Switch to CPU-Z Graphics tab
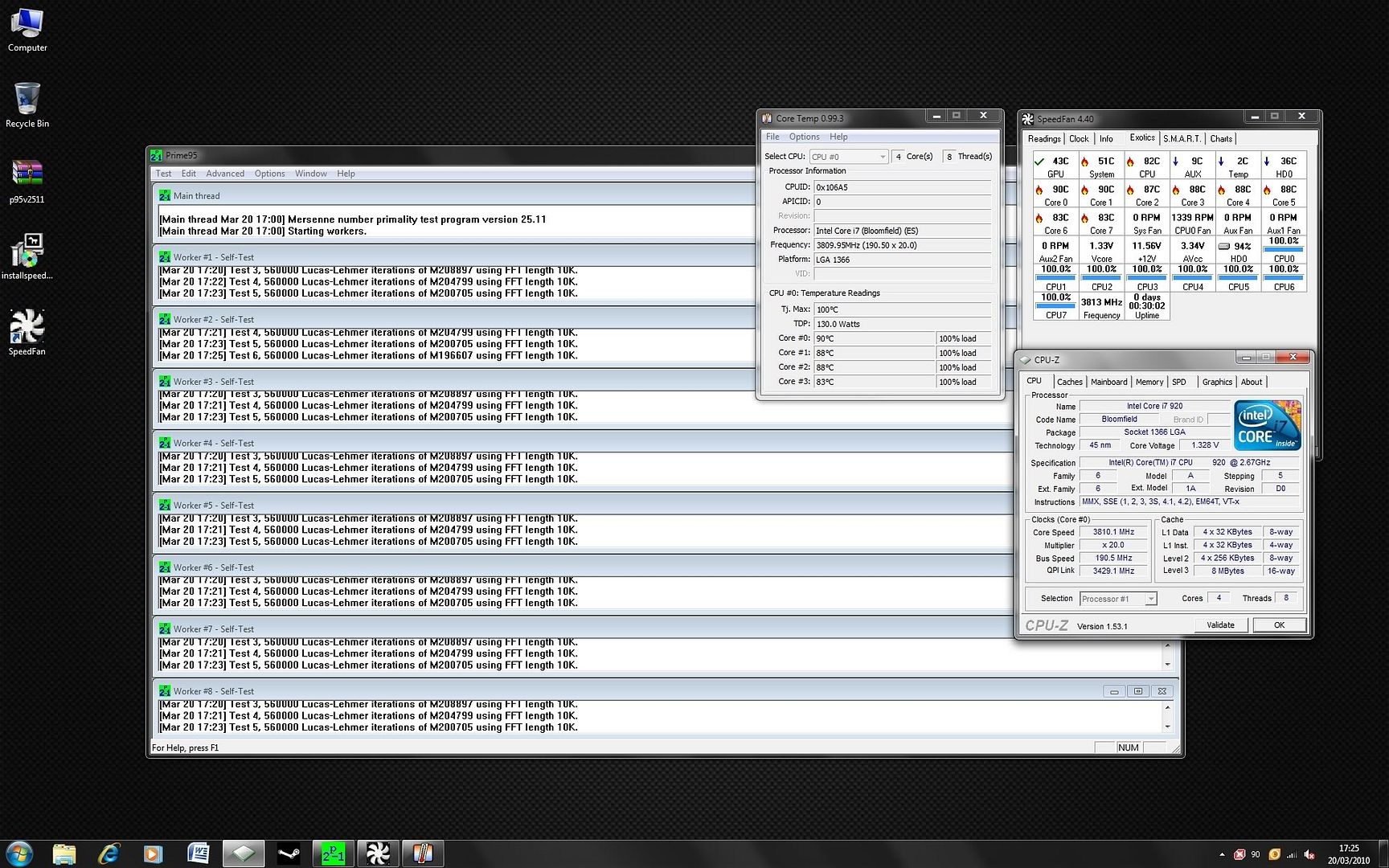The height and width of the screenshot is (868, 1389). point(1217,383)
